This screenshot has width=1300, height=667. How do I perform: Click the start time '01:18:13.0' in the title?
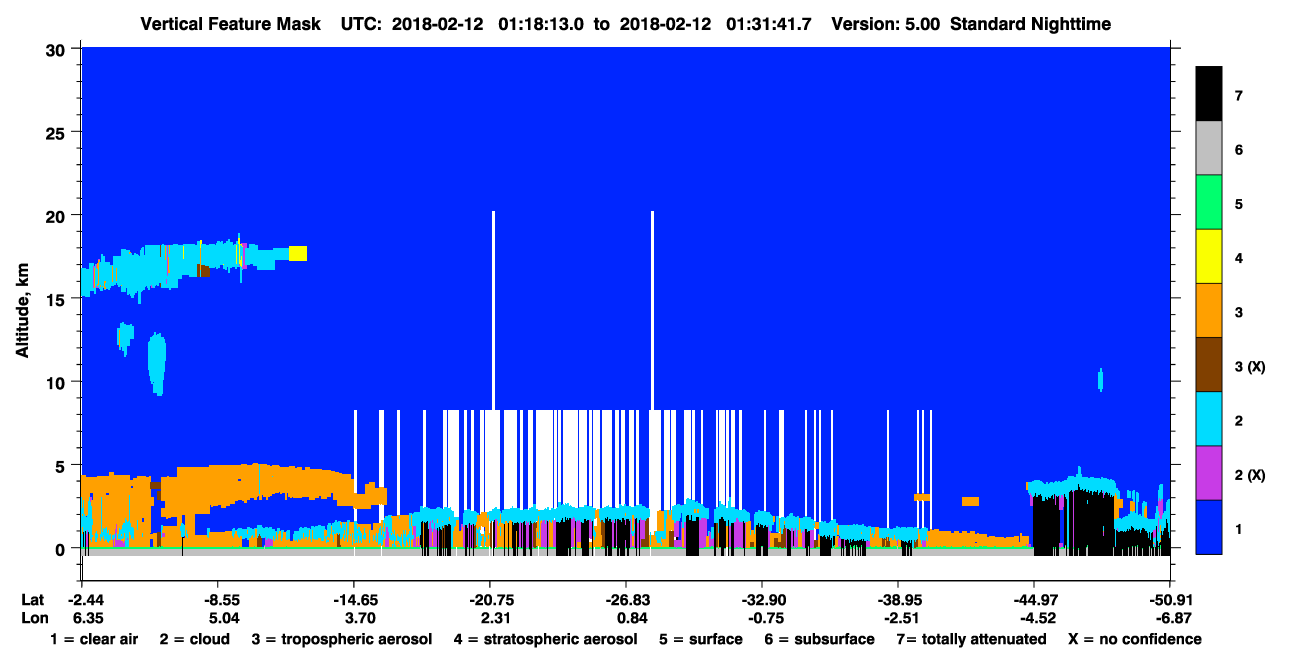point(542,23)
